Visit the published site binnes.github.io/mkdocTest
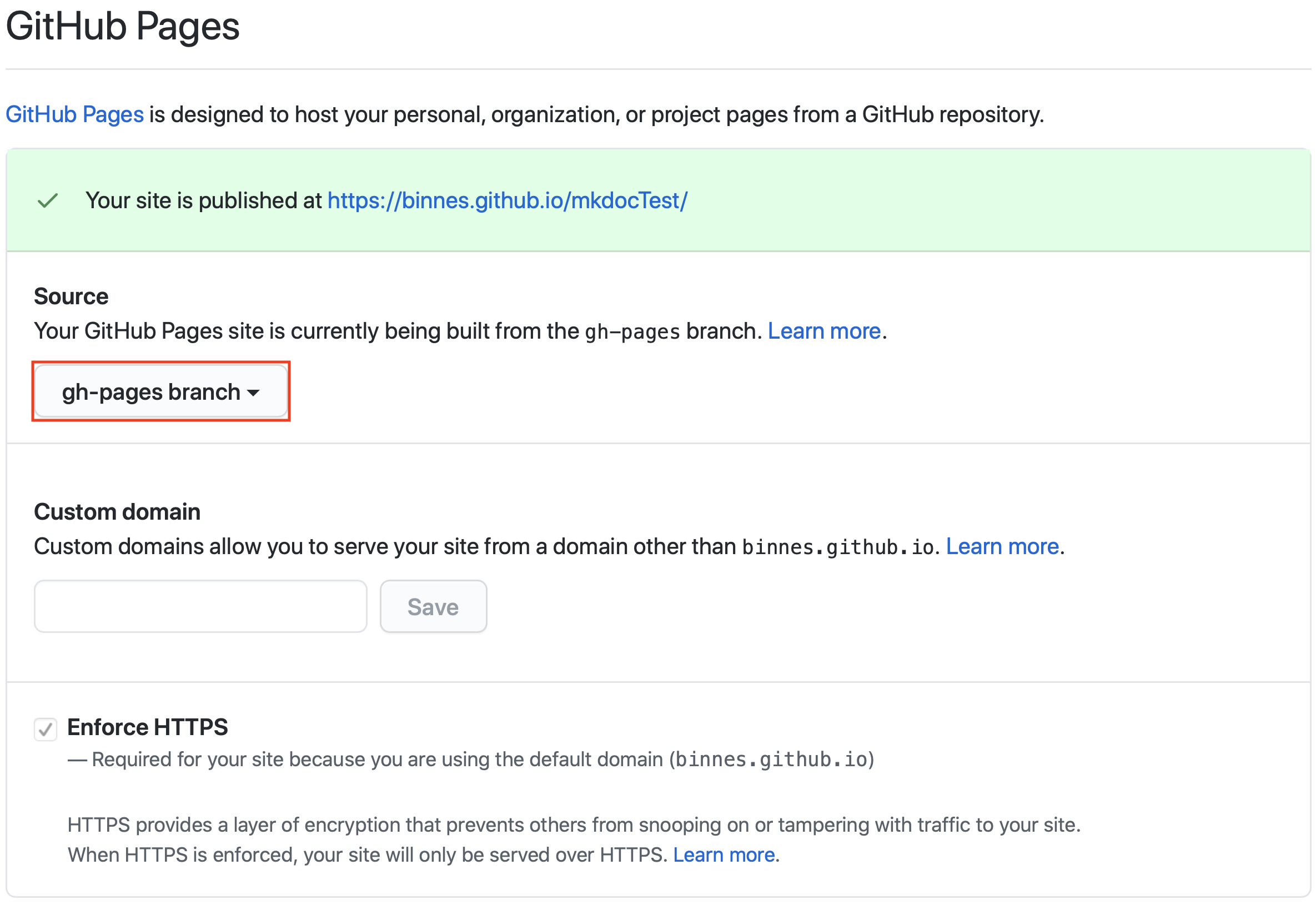Image resolution: width=1316 pixels, height=905 pixels. tap(508, 201)
